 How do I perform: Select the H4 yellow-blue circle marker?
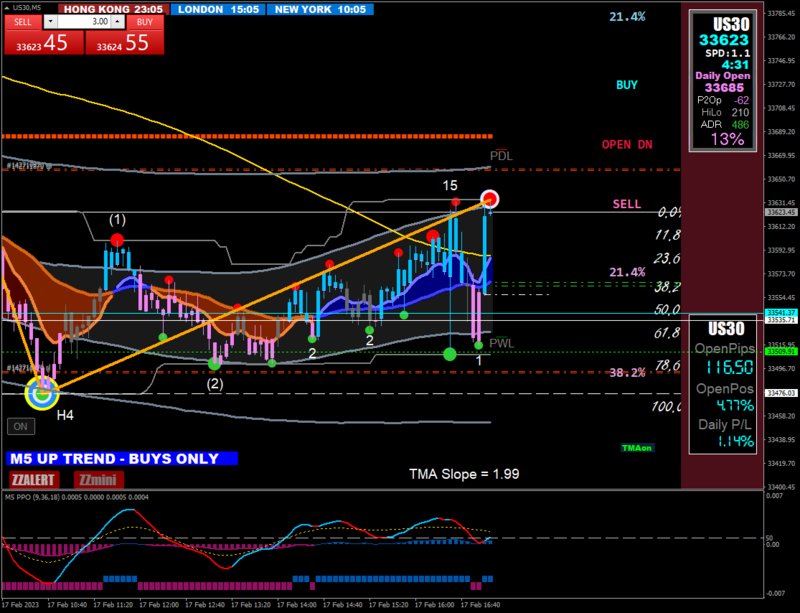42,393
